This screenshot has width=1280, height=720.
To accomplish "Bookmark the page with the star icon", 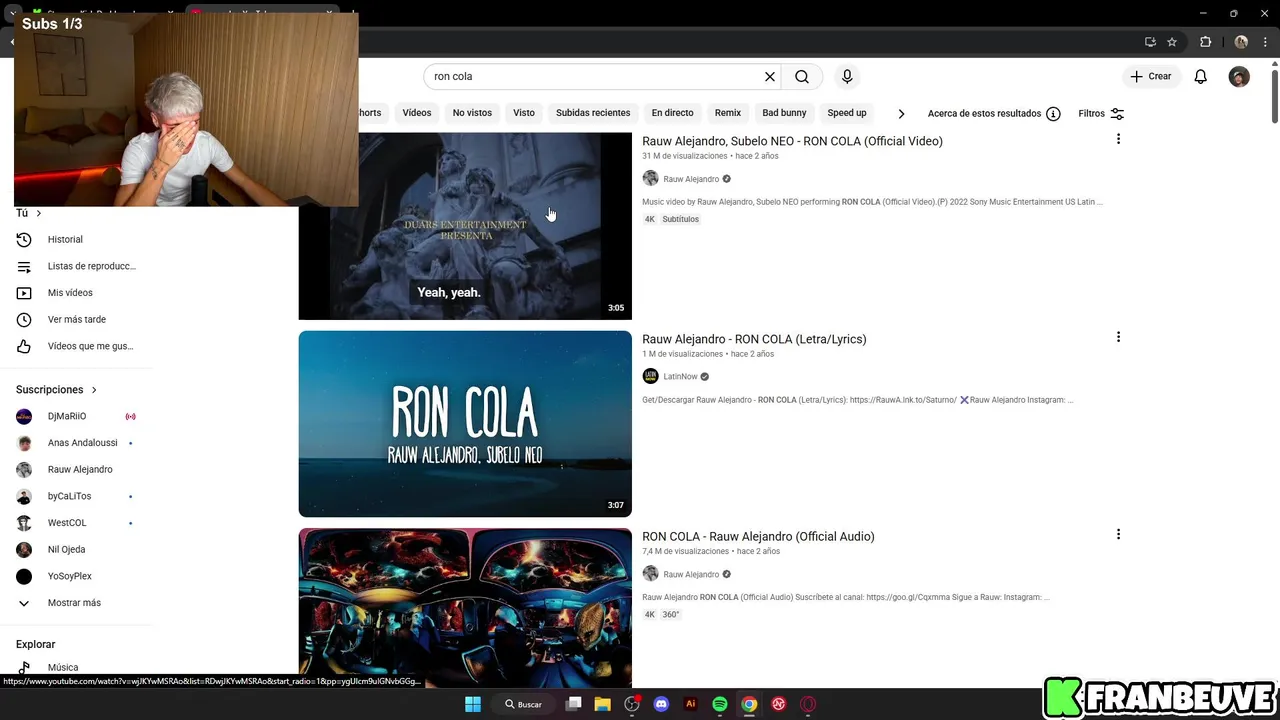I will pos(1172,42).
